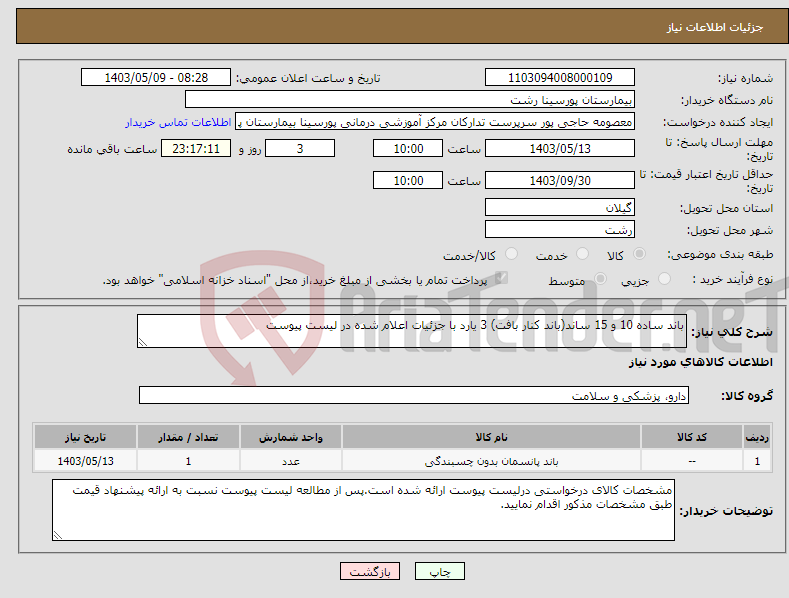Select the کالا radio button

pos(640,254)
